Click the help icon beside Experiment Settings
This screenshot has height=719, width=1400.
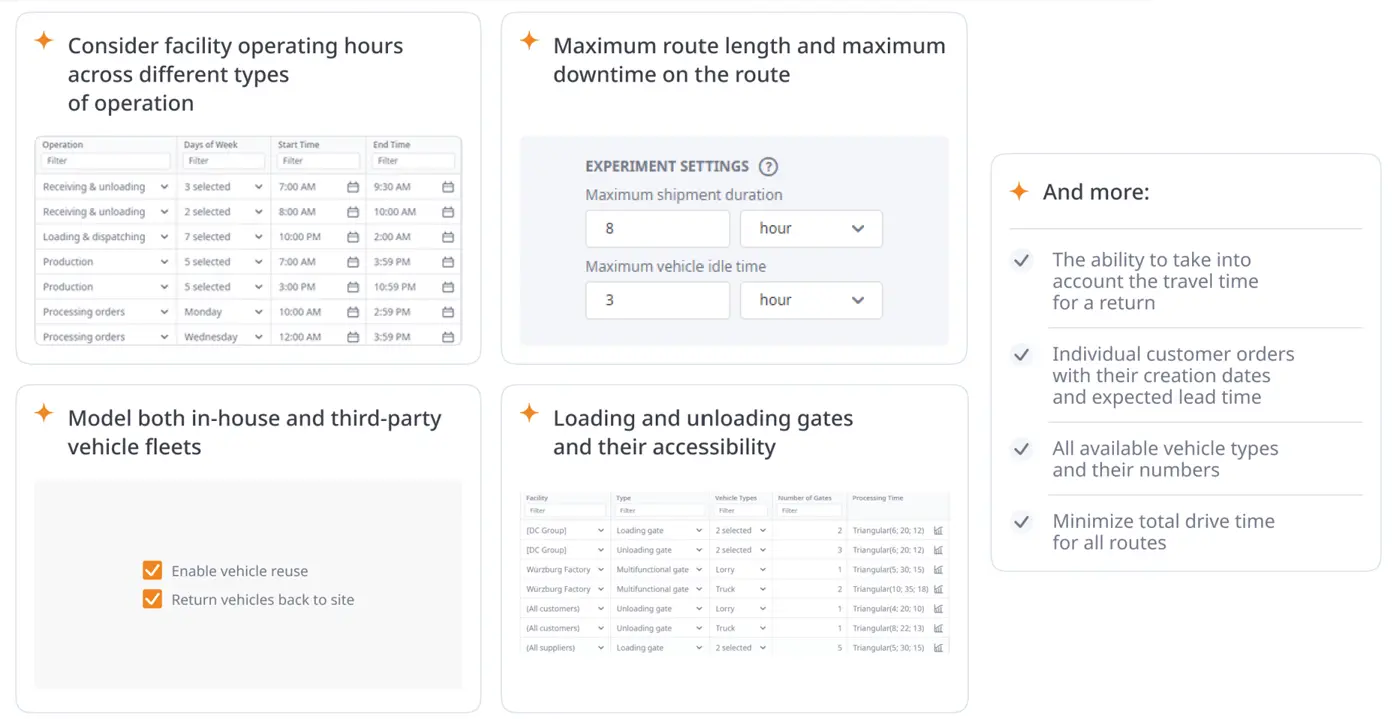pos(768,167)
